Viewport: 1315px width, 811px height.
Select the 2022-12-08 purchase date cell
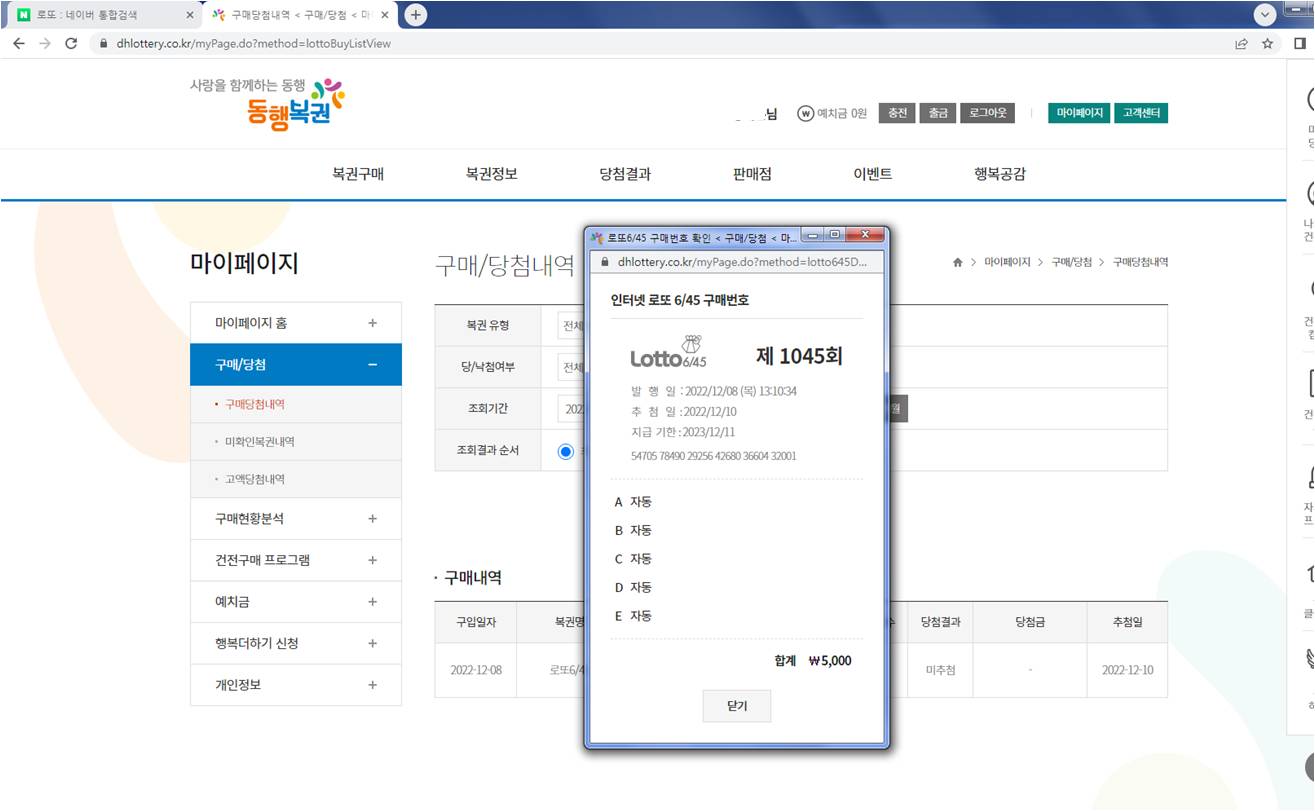[x=476, y=670]
